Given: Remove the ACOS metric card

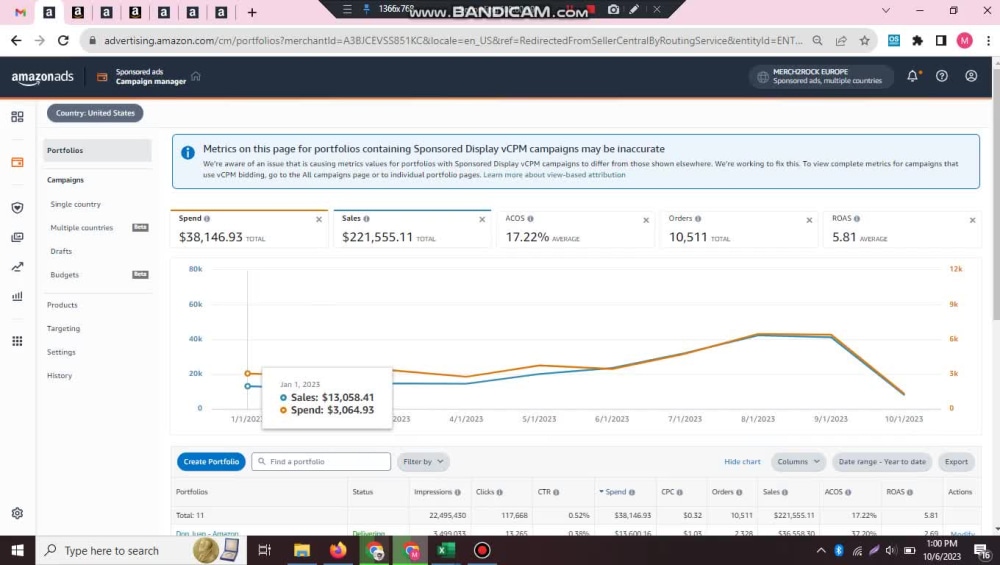Looking at the screenshot, I should pos(646,220).
